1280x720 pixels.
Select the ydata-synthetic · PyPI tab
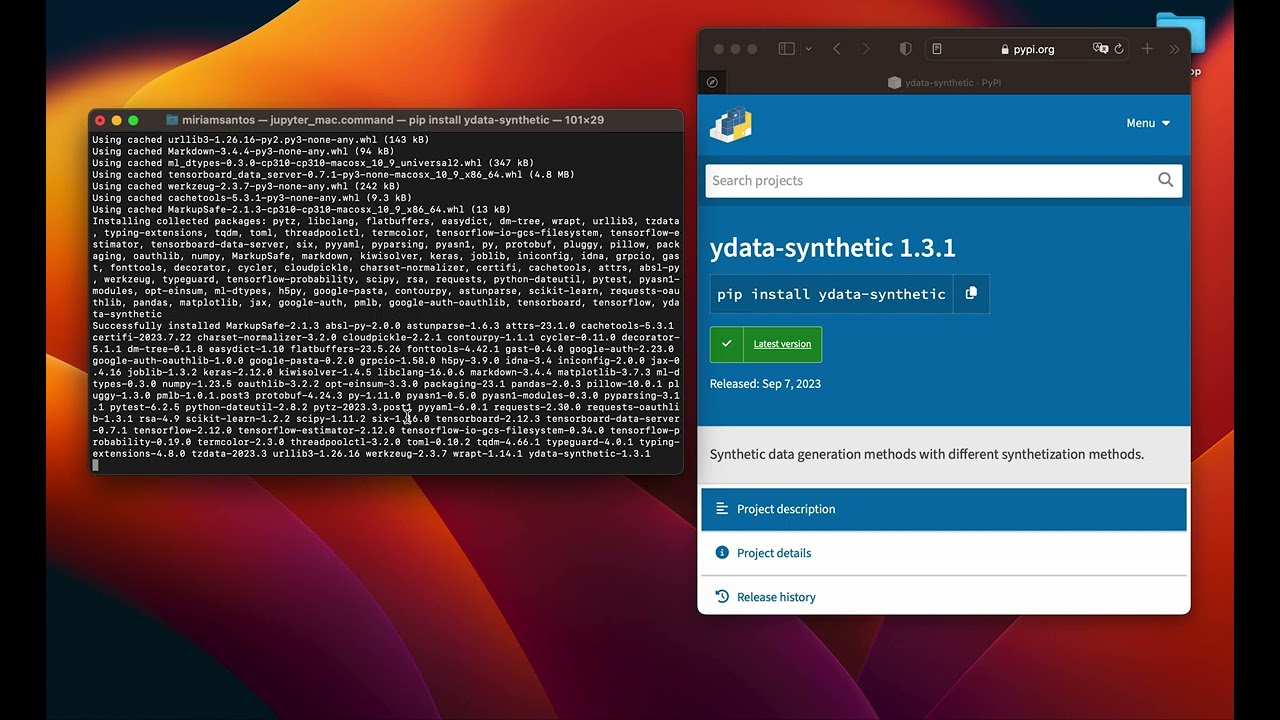[x=945, y=83]
